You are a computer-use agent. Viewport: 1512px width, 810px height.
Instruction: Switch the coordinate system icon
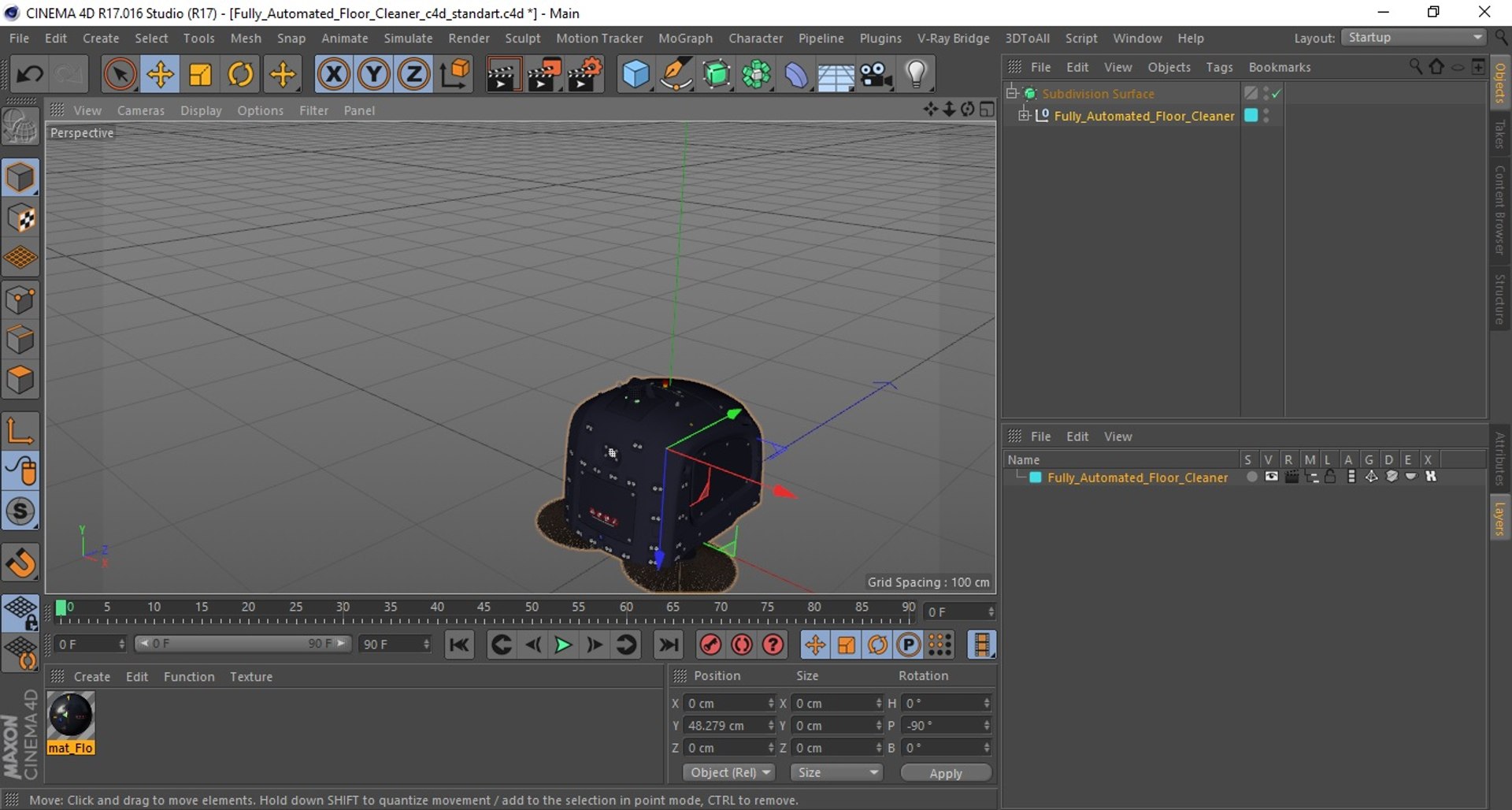(x=455, y=74)
